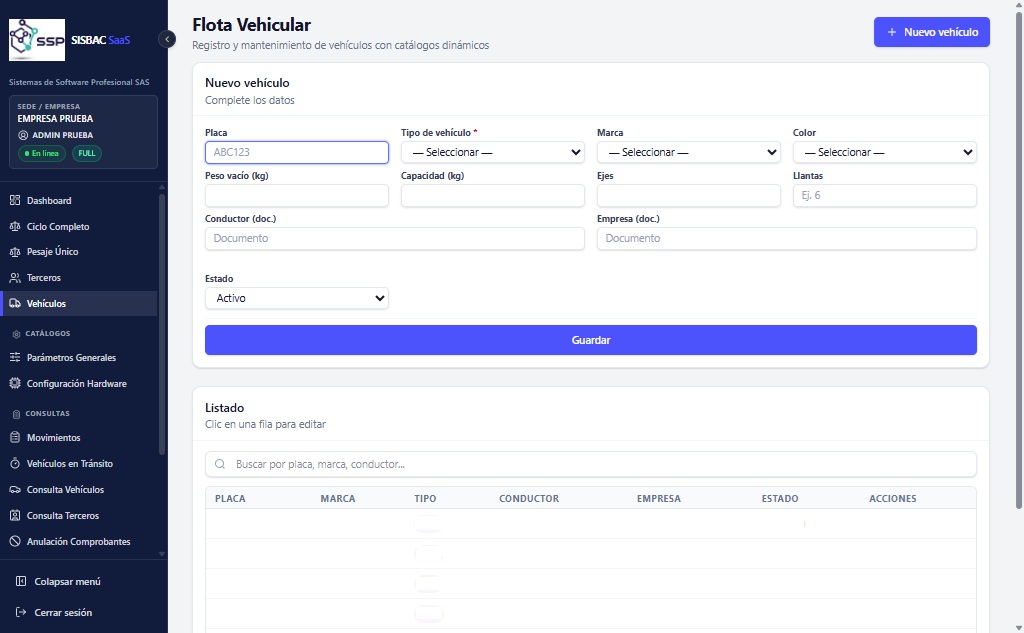Image resolution: width=1024 pixels, height=633 pixels.
Task: Save the vehicle with the Guardar button
Action: (591, 340)
